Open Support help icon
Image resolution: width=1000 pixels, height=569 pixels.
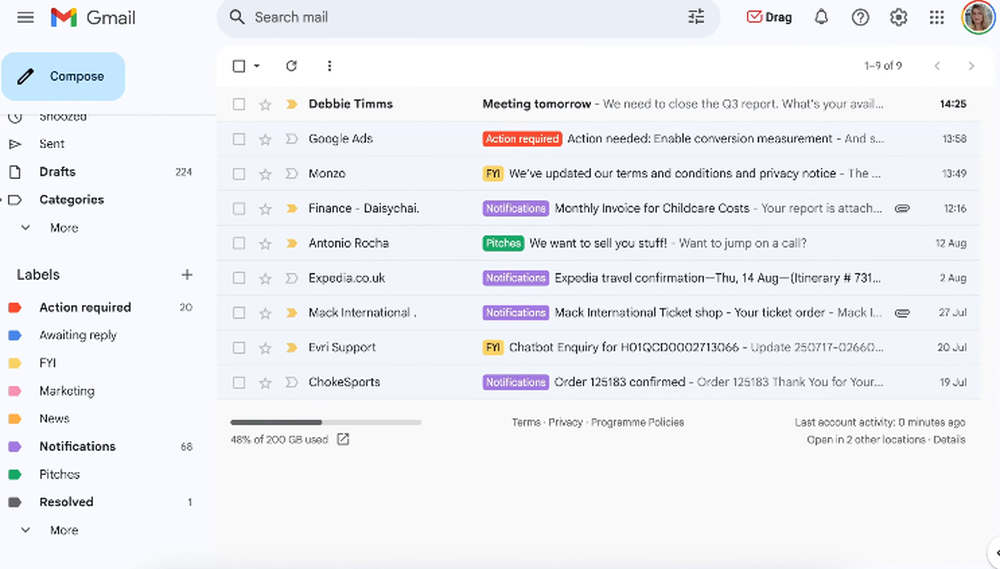(x=860, y=17)
